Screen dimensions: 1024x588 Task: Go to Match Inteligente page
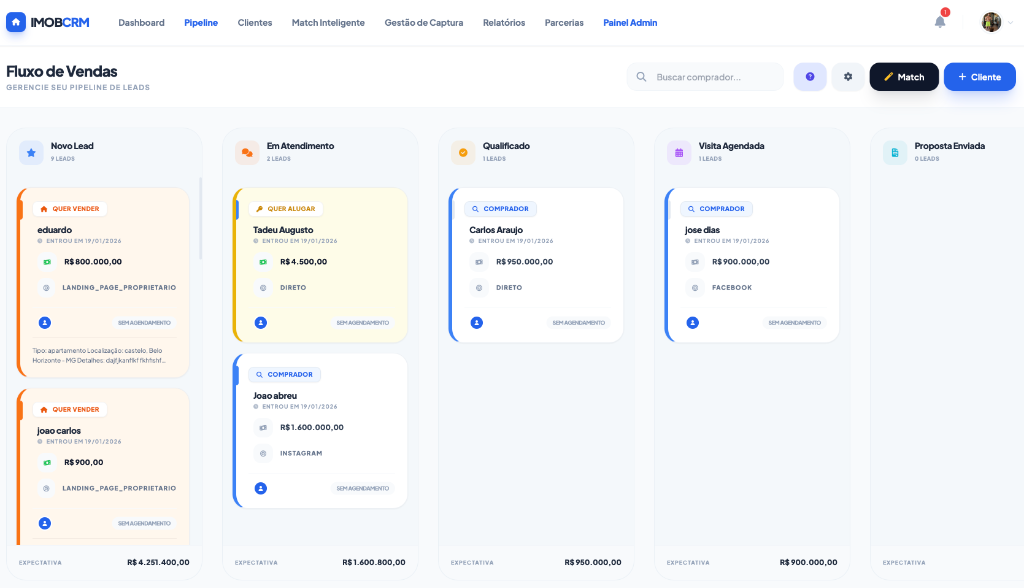(x=328, y=22)
